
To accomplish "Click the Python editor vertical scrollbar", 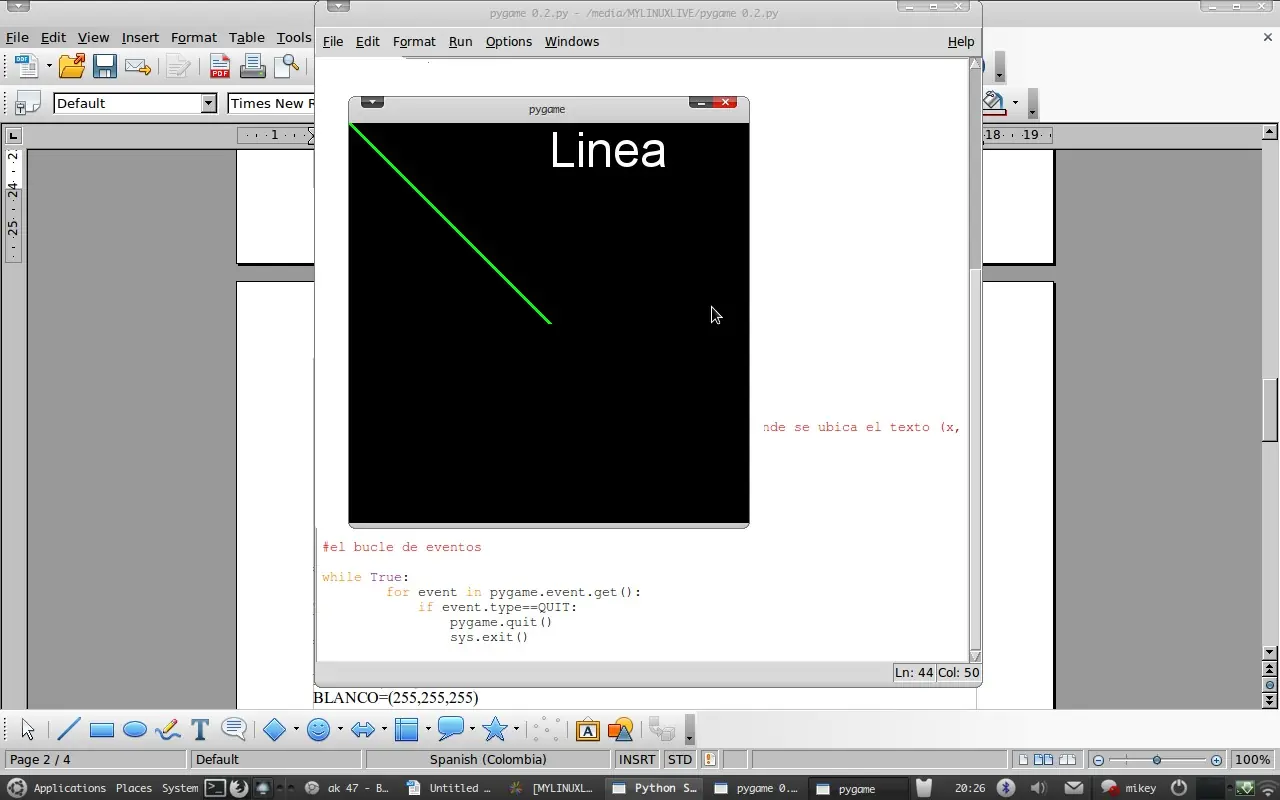I will point(973,400).
